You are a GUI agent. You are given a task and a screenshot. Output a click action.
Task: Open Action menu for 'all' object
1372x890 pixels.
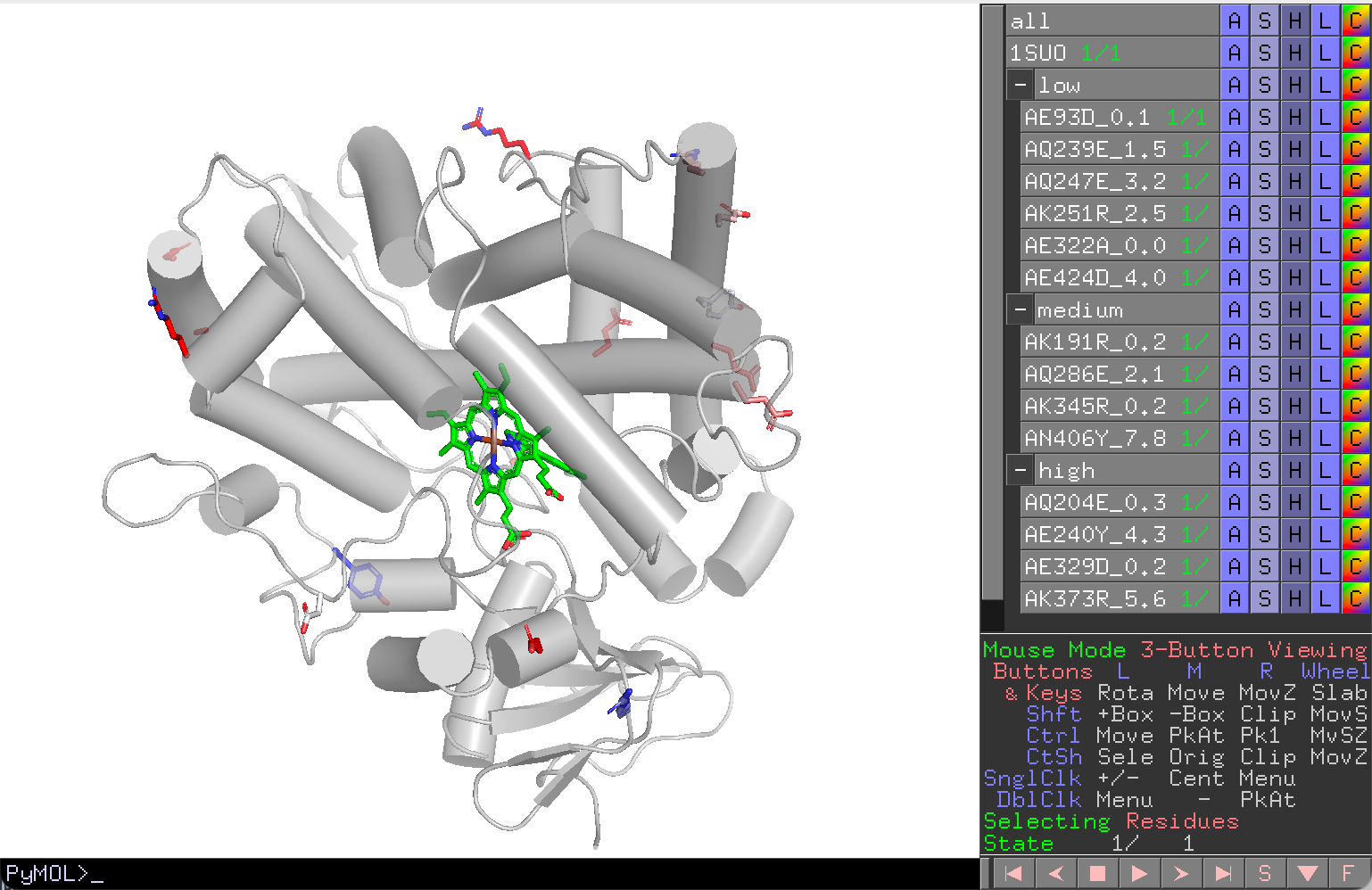pos(1235,21)
